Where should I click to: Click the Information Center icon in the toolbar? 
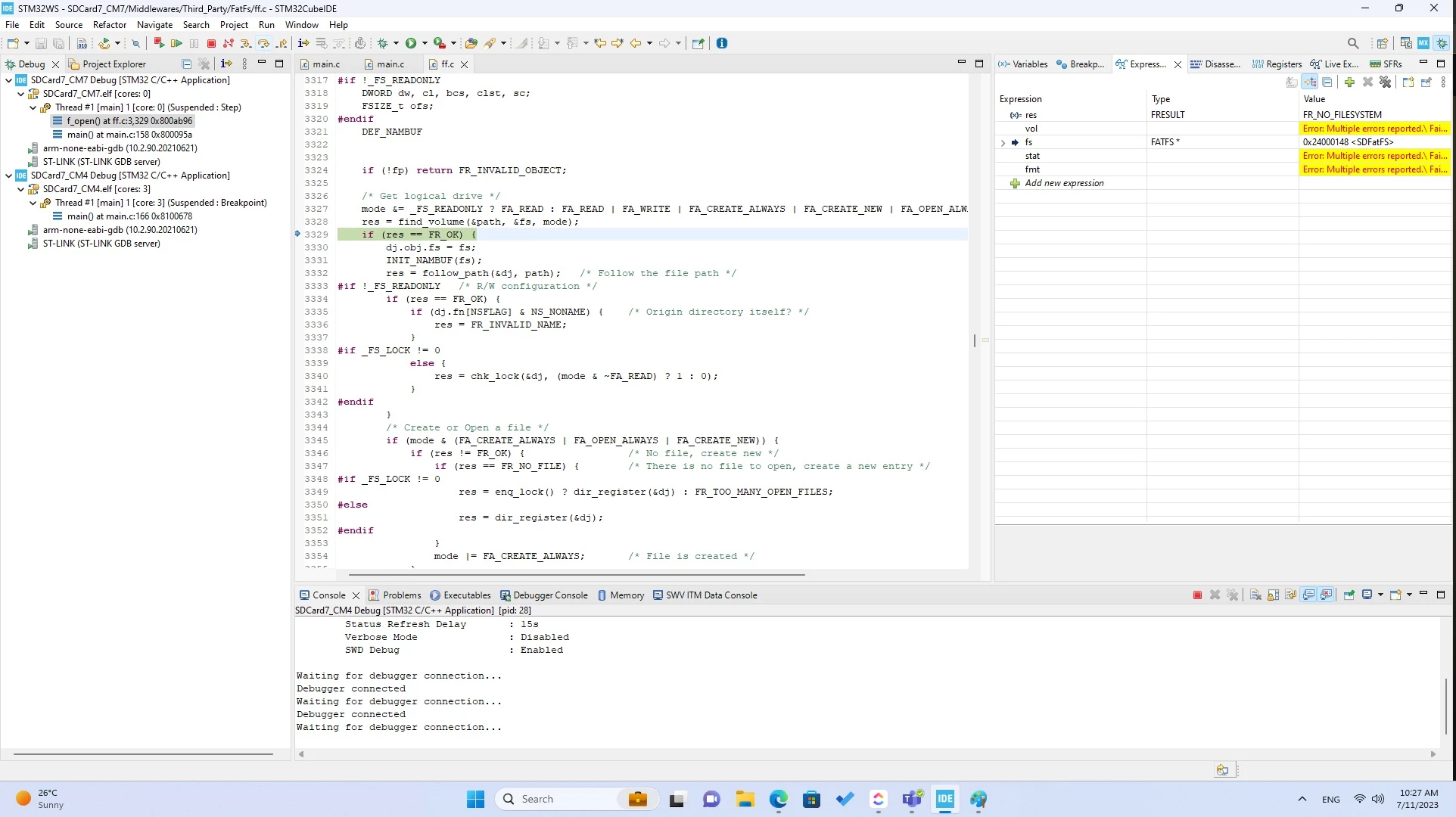pos(722,43)
